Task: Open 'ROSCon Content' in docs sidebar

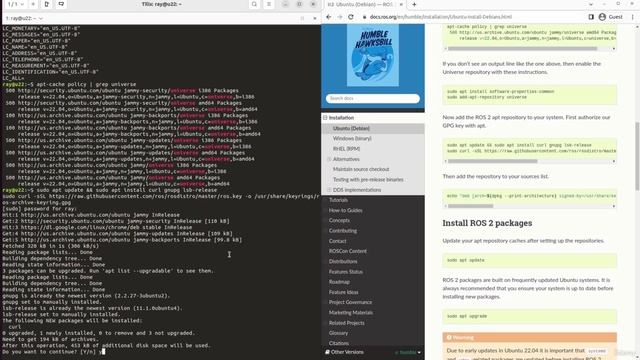Action: (347, 251)
